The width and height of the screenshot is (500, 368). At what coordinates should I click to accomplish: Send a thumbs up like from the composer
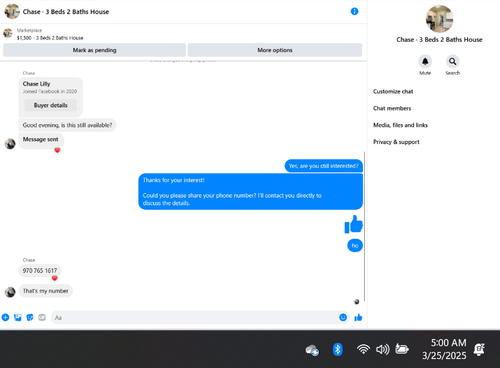[x=358, y=317]
